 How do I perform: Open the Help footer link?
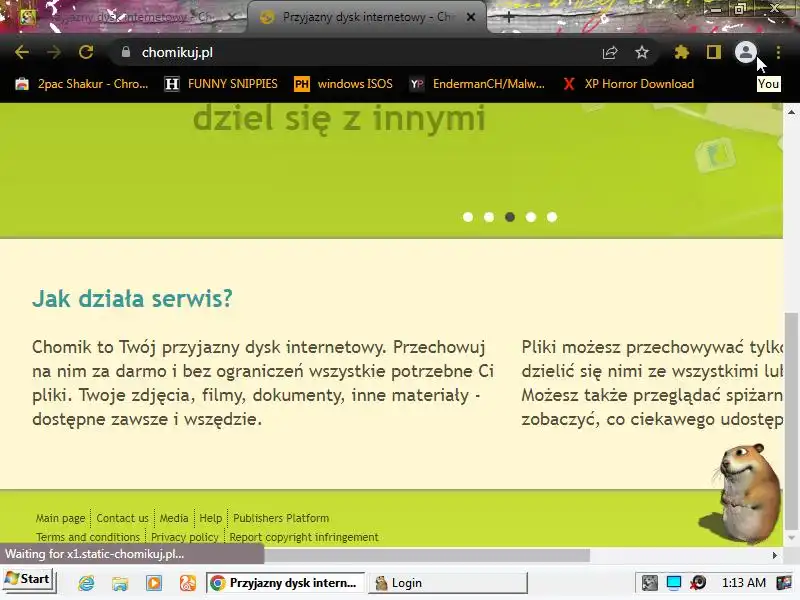[210, 518]
